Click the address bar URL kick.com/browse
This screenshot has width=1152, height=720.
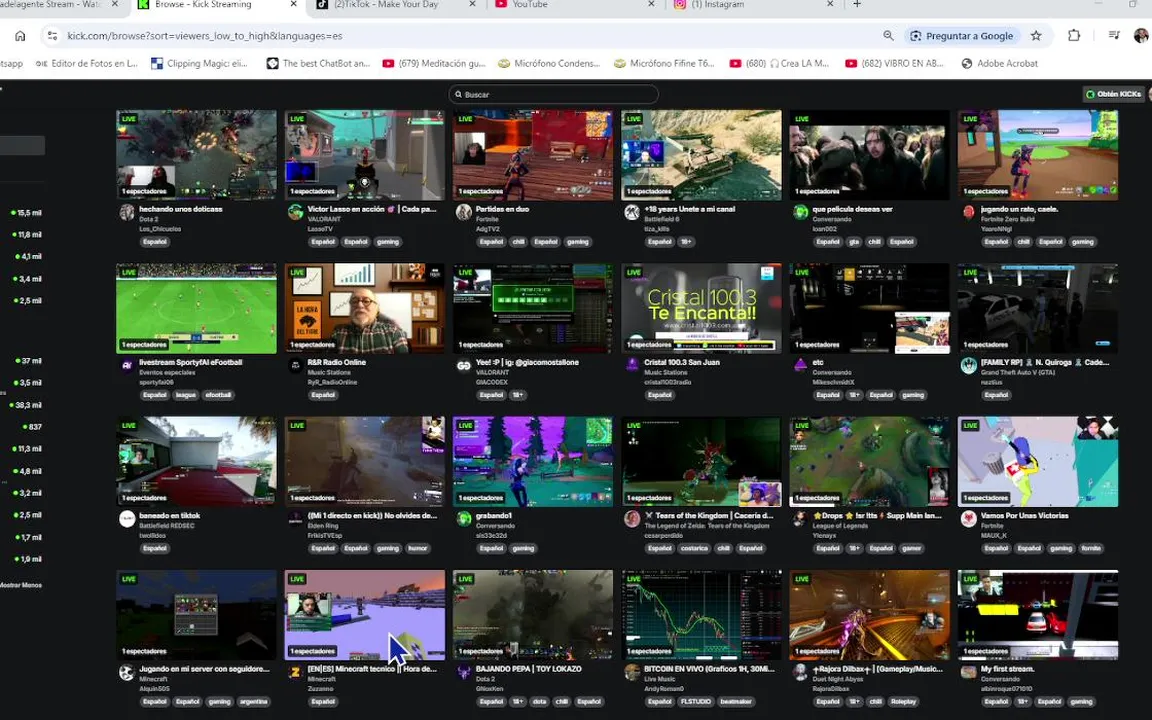204,35
